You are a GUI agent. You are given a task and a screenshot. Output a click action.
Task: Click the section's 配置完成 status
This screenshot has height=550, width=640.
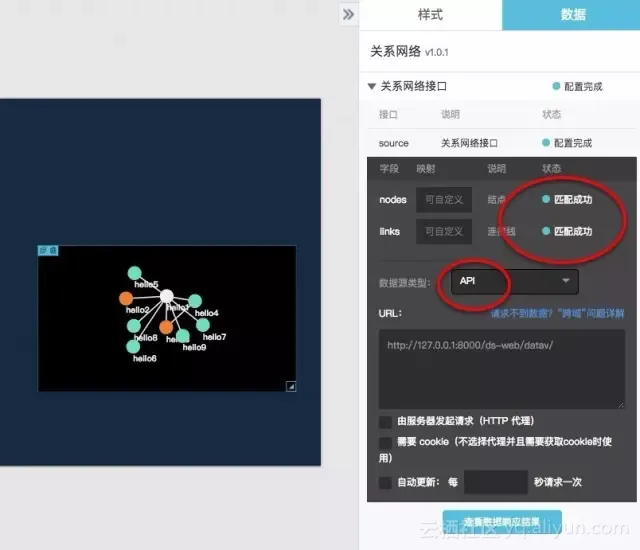tap(577, 86)
